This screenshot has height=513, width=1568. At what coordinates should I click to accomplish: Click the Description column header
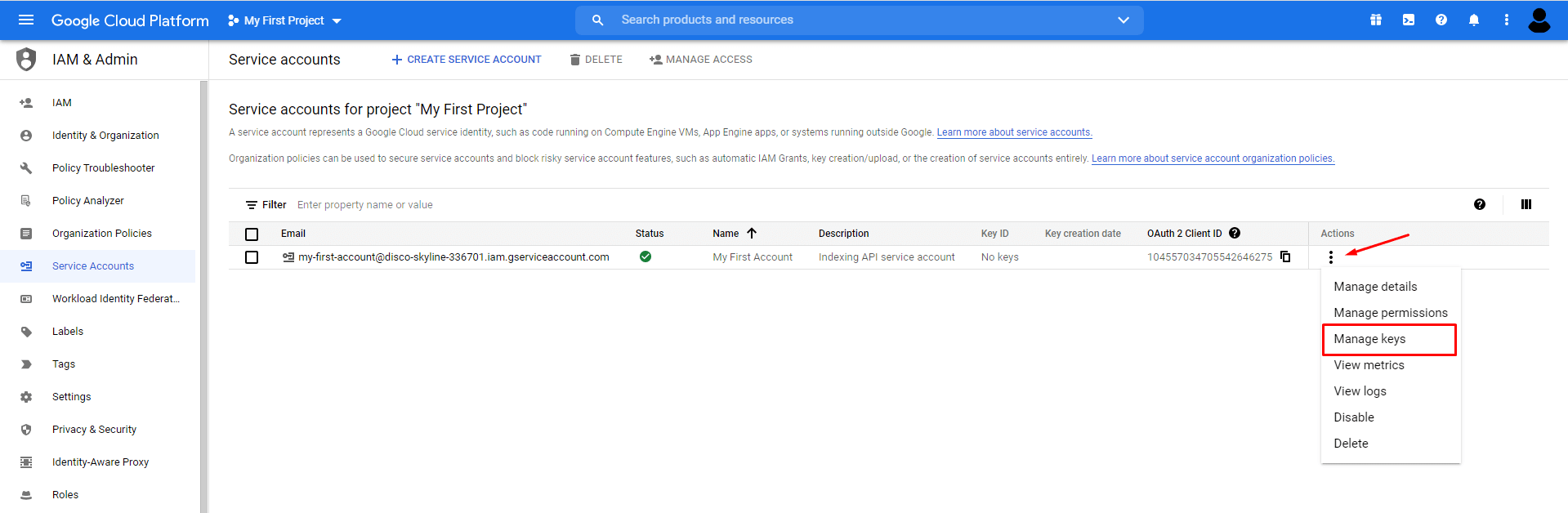[x=843, y=234]
